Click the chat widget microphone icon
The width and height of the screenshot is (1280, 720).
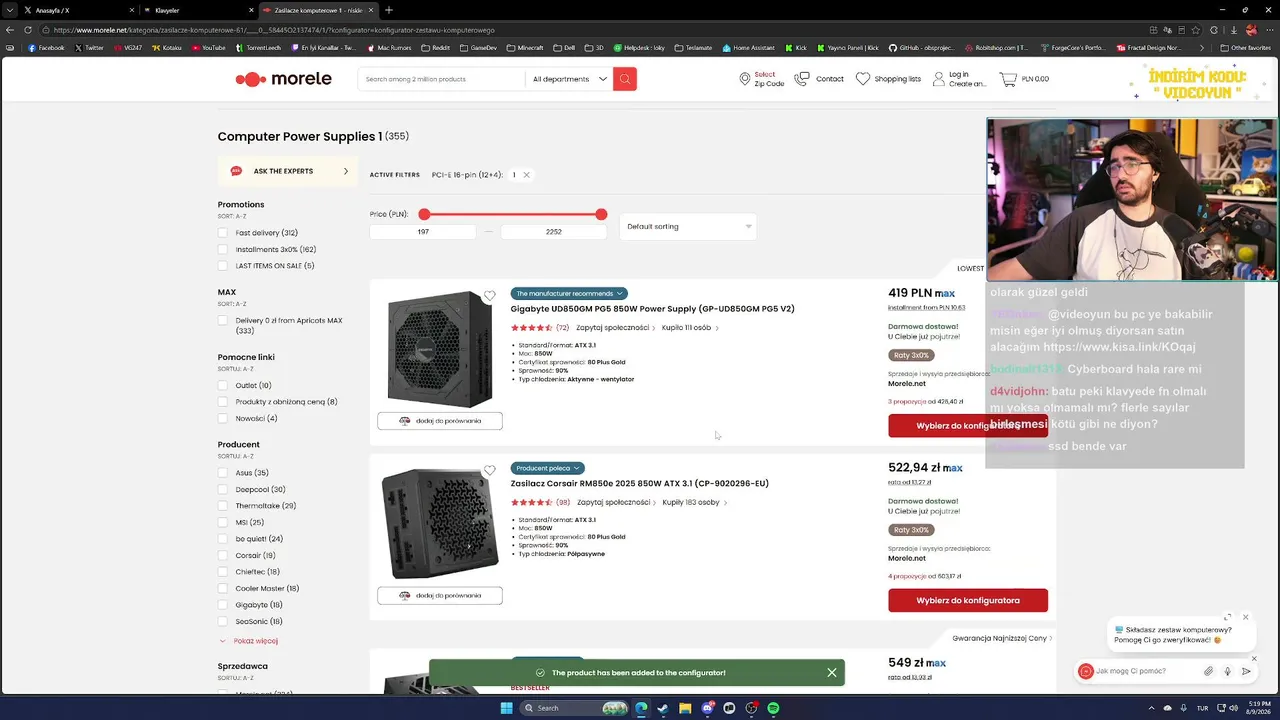(1227, 671)
